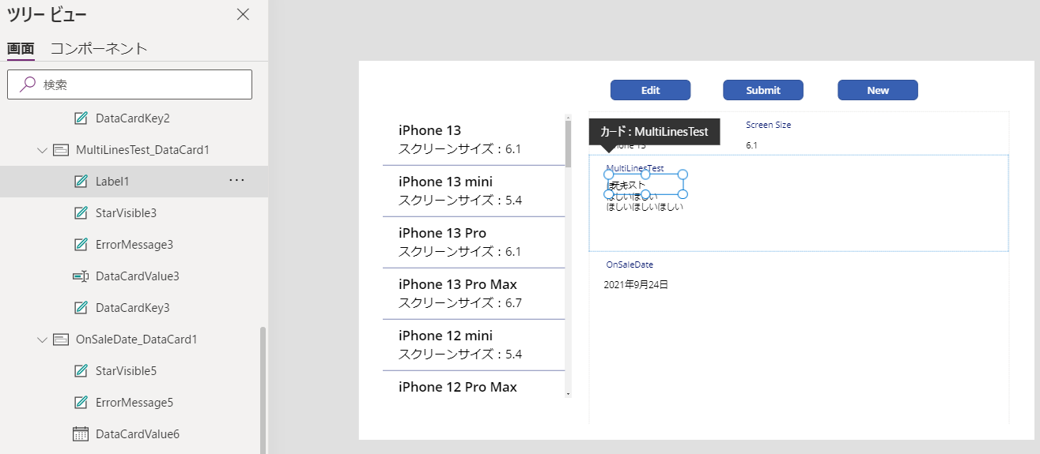Click the StarVisible3 label icon
This screenshot has height=454, width=1040.
81,213
